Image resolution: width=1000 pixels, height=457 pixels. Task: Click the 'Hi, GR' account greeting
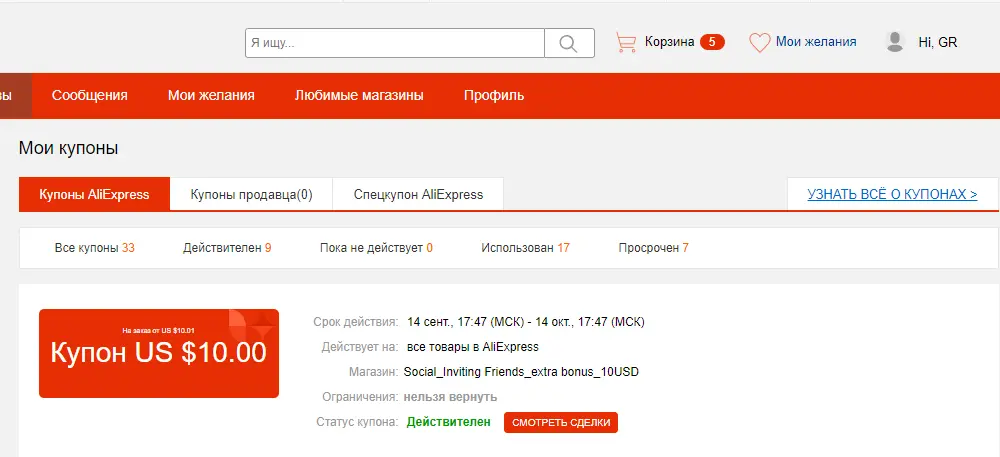coord(938,43)
